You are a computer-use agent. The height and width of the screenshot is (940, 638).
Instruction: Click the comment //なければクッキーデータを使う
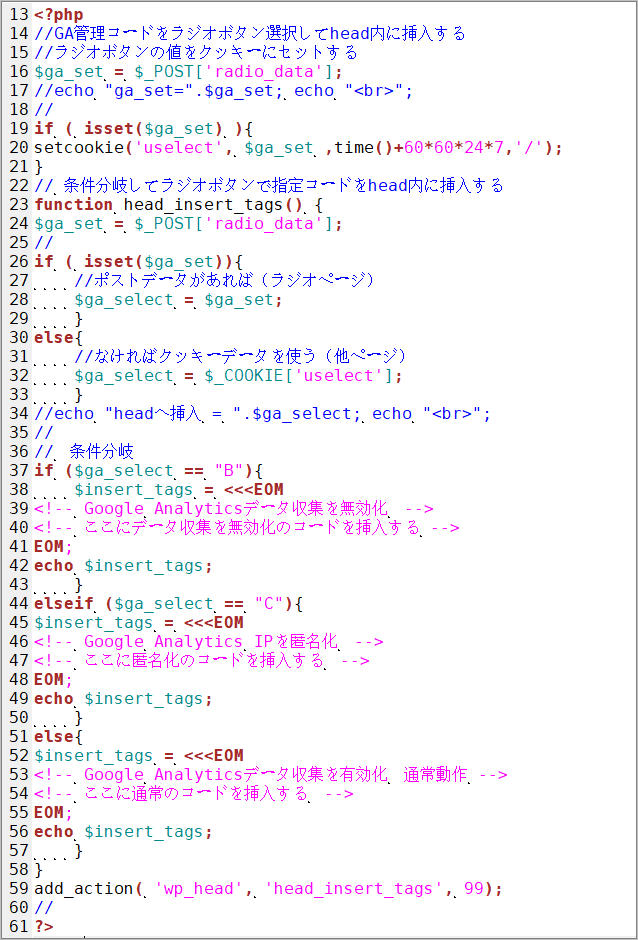(x=240, y=357)
